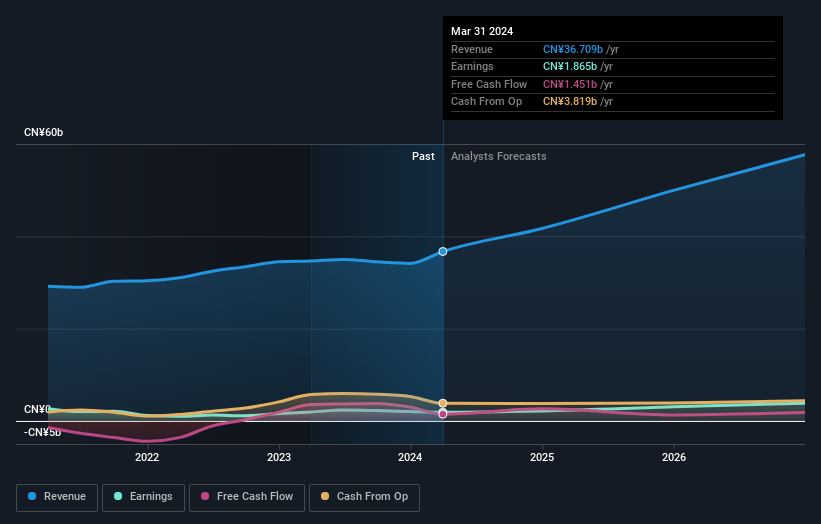Image resolution: width=821 pixels, height=524 pixels.
Task: Click the -CN¥5b y-axis label
Action: [x=42, y=432]
